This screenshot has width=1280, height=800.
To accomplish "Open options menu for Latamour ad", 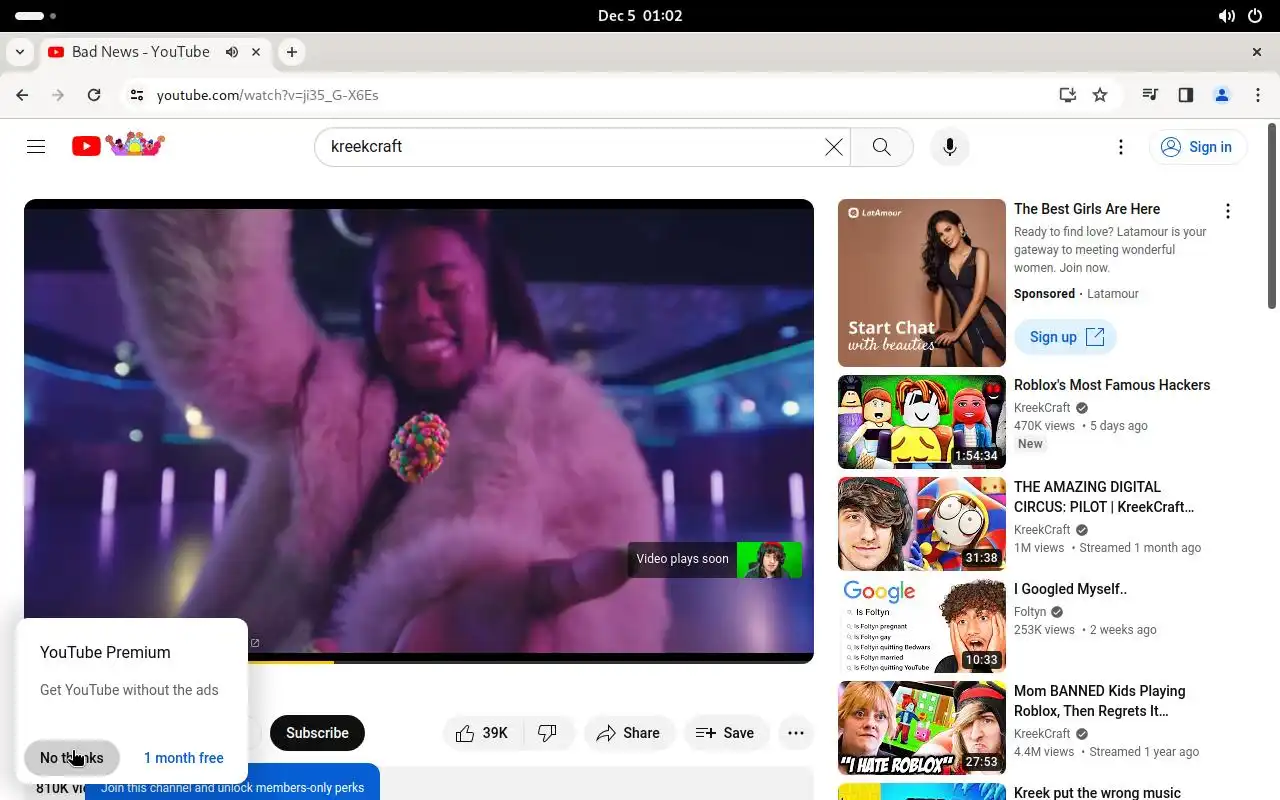I will [1228, 211].
